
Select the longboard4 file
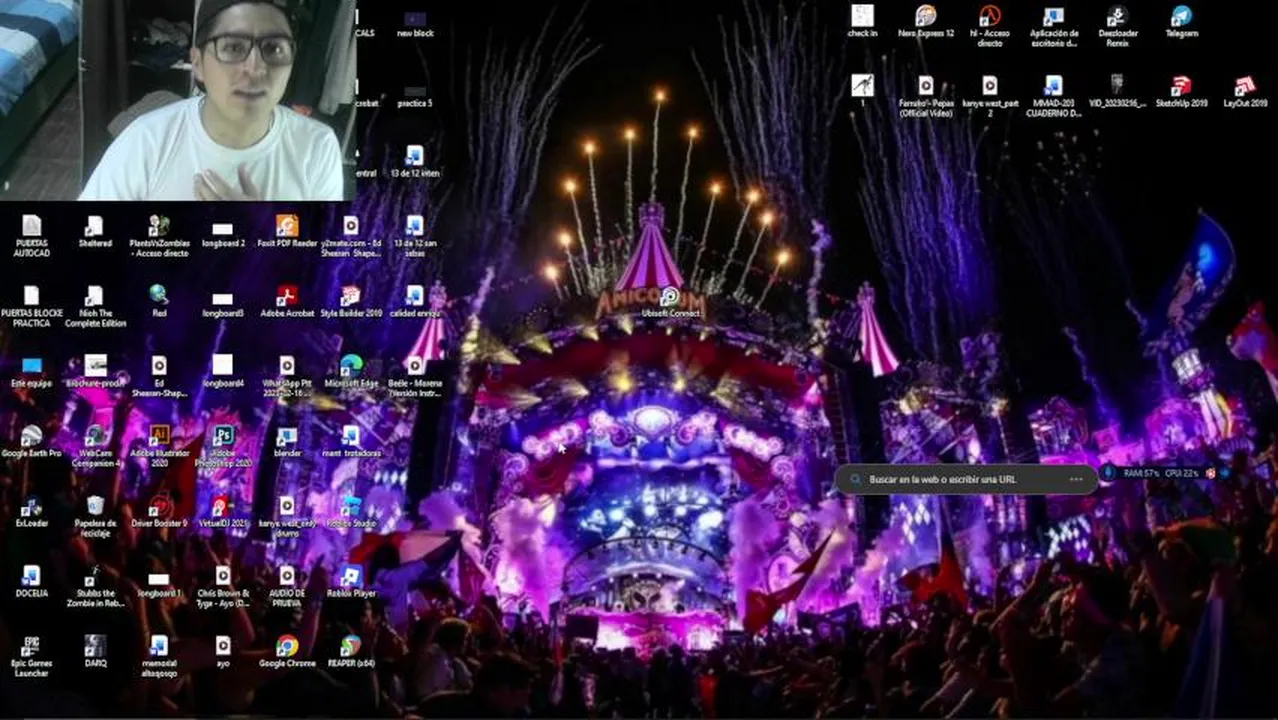[x=223, y=371]
